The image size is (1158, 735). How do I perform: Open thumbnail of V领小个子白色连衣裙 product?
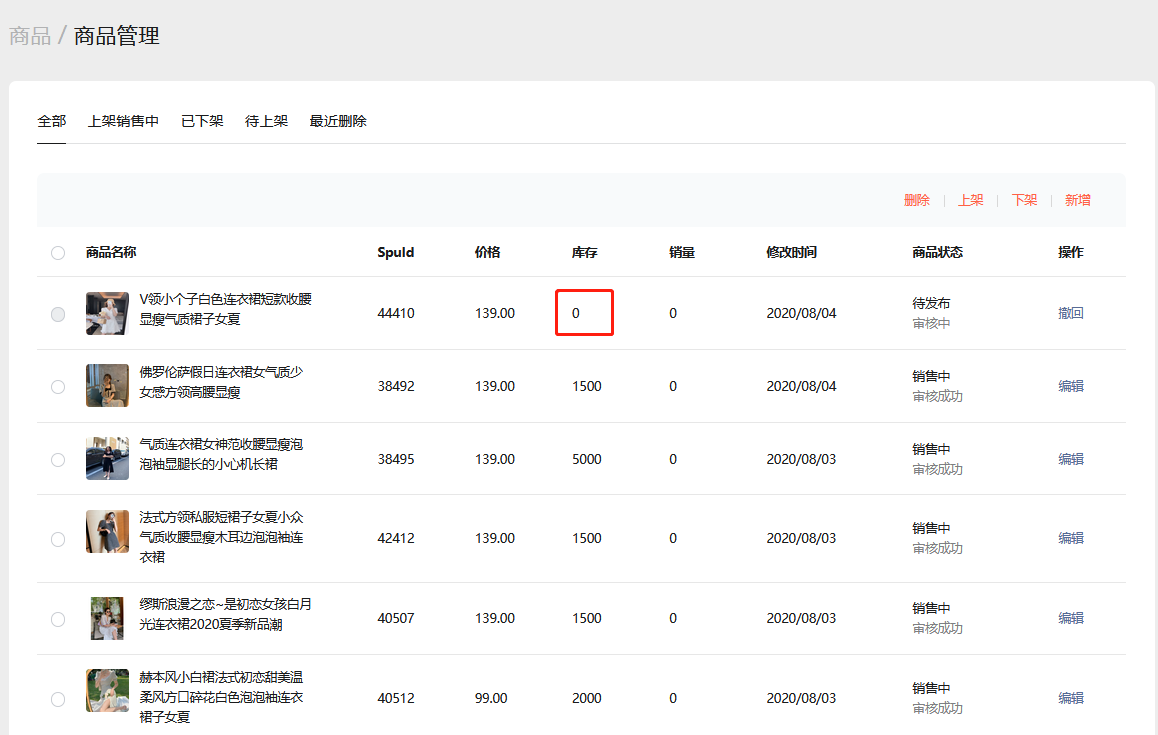click(x=107, y=313)
